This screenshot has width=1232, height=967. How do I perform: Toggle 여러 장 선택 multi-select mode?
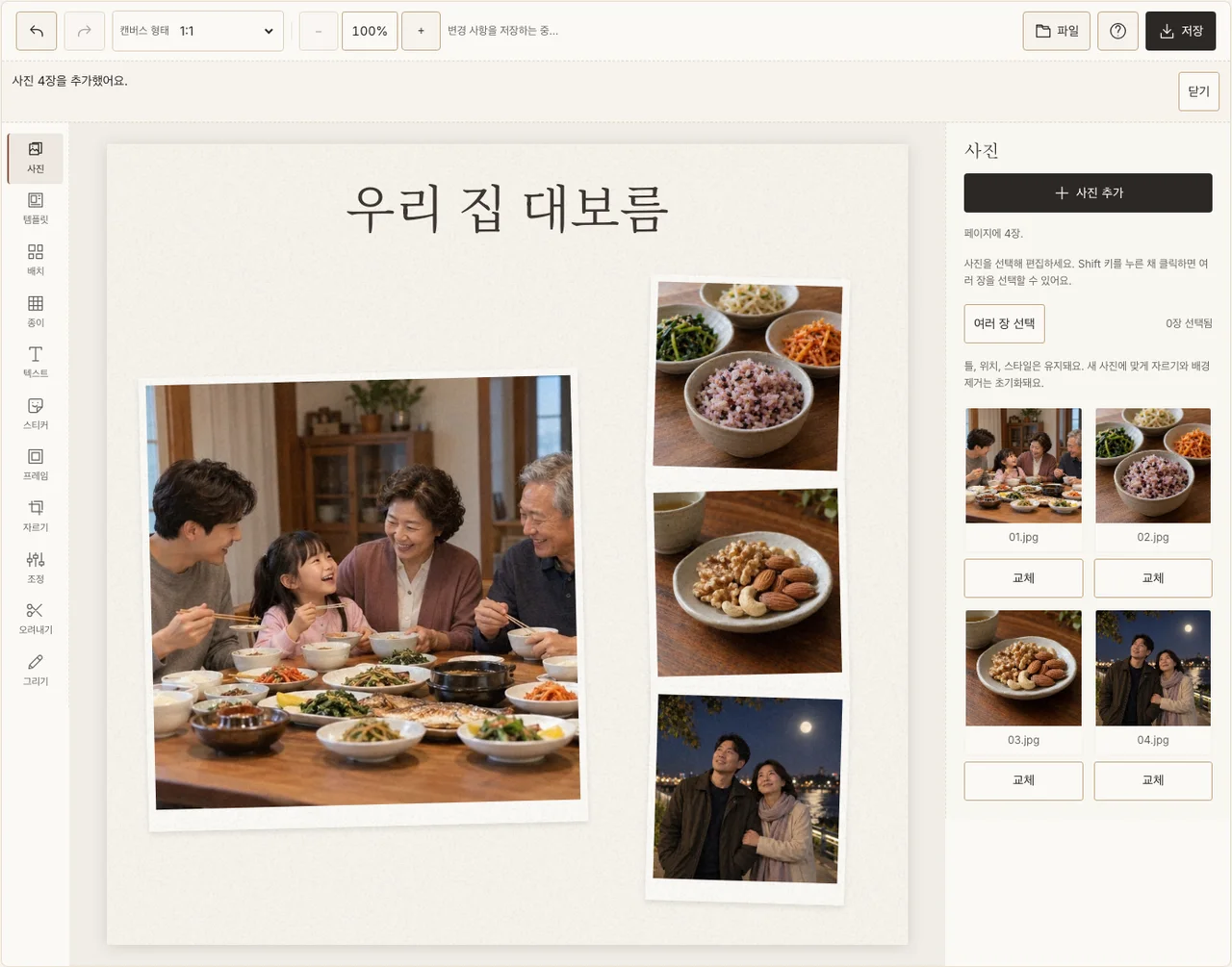[1004, 323]
